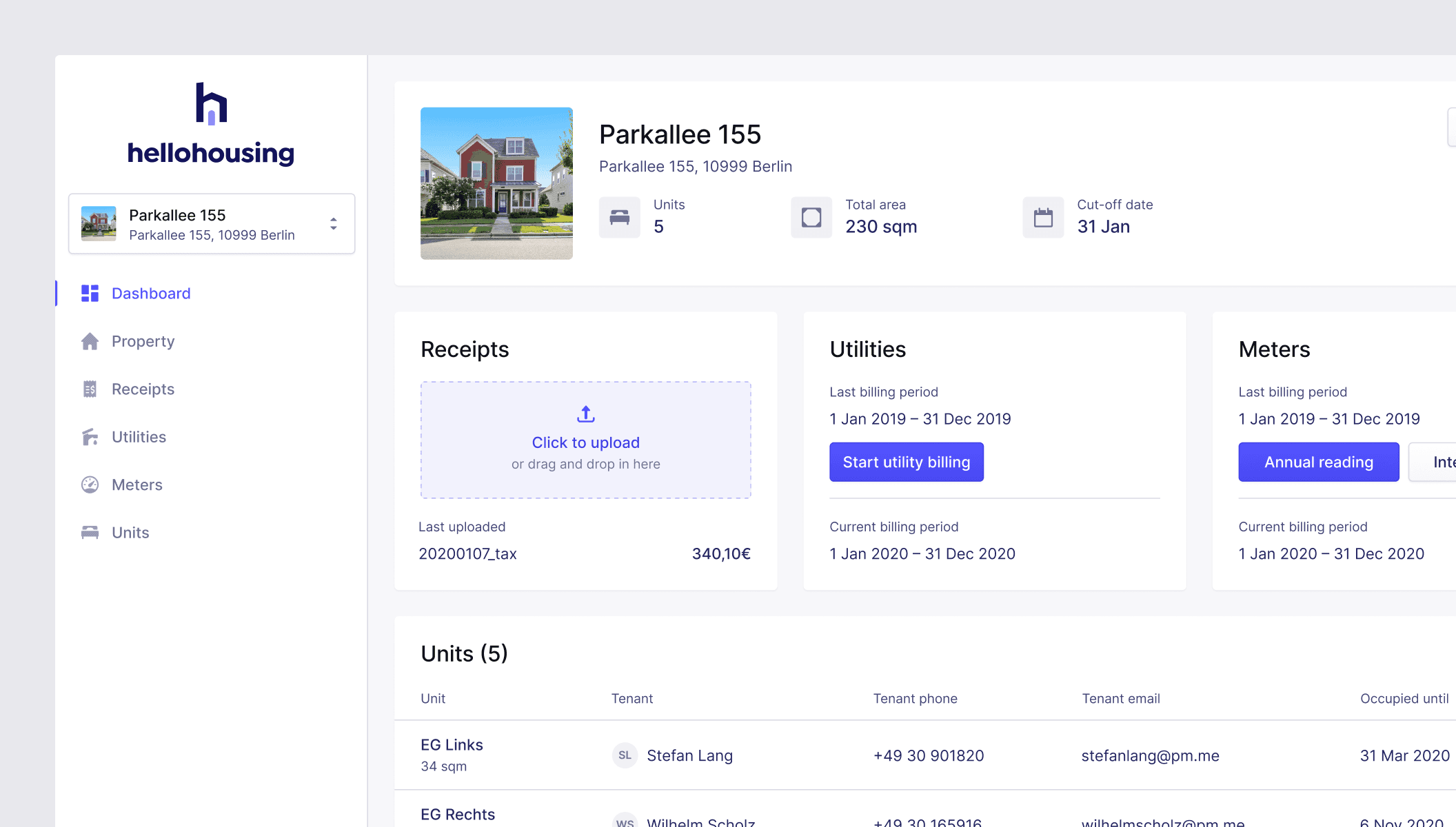Image resolution: width=1456 pixels, height=827 pixels.
Task: Open the Utilities page from sidebar
Action: click(139, 437)
